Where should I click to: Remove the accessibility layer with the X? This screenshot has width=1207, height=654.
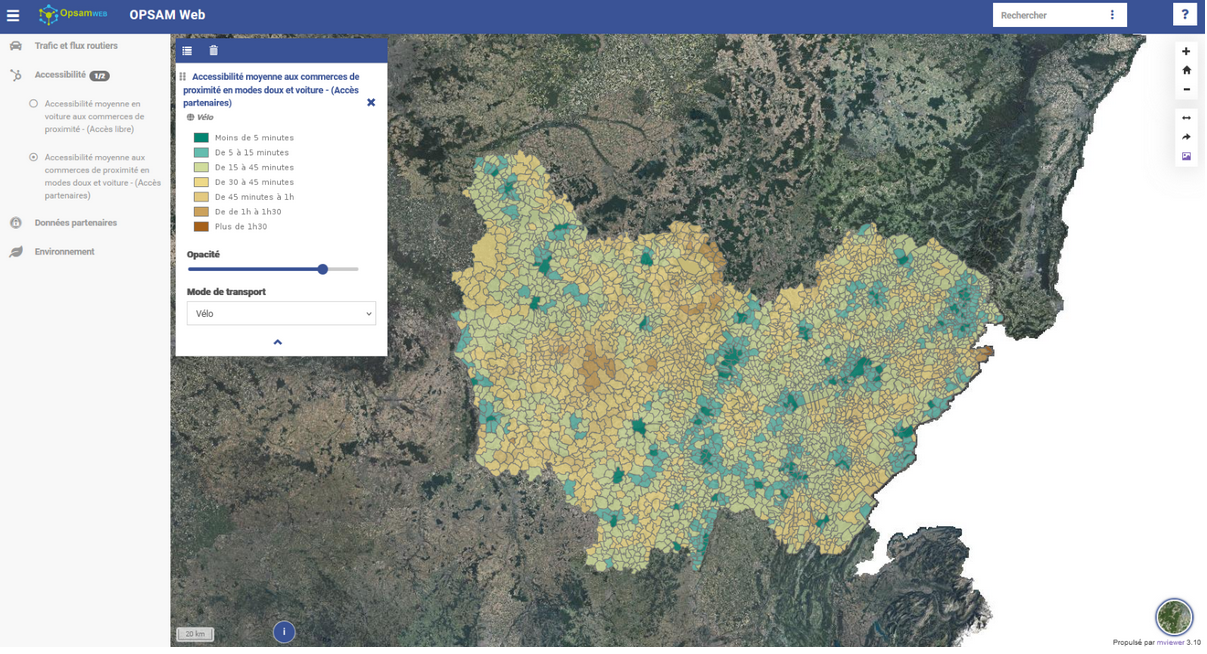point(371,102)
